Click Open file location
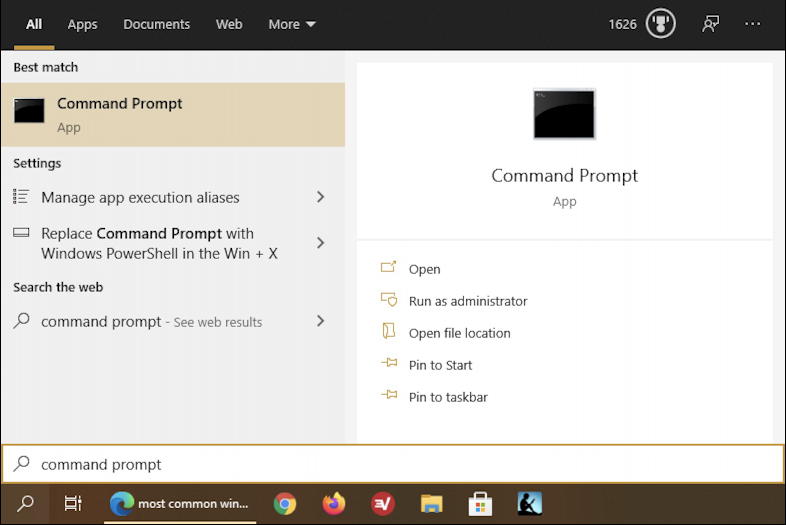The image size is (786, 525). pyautogui.click(x=459, y=333)
